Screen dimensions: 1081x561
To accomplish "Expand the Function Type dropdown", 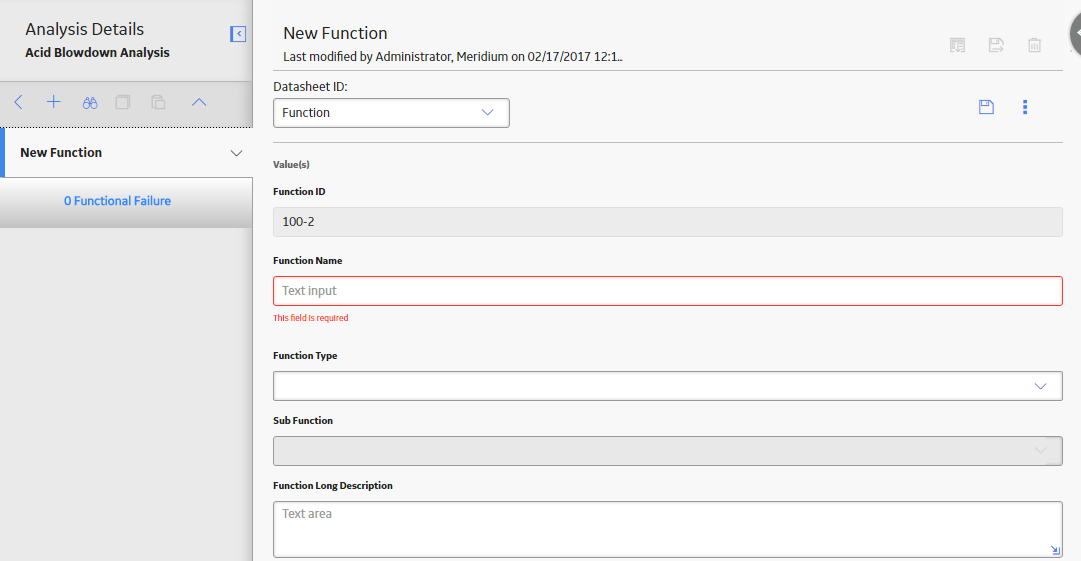I will [x=667, y=386].
